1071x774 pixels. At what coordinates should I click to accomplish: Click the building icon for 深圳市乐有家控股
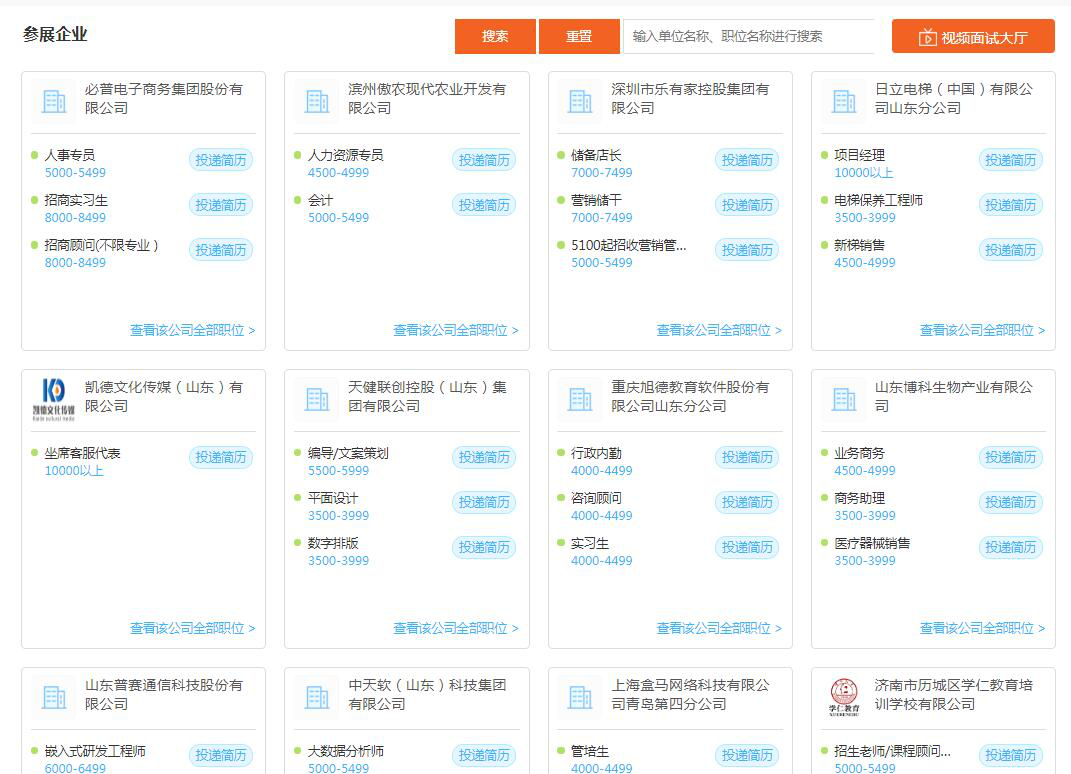[581, 101]
